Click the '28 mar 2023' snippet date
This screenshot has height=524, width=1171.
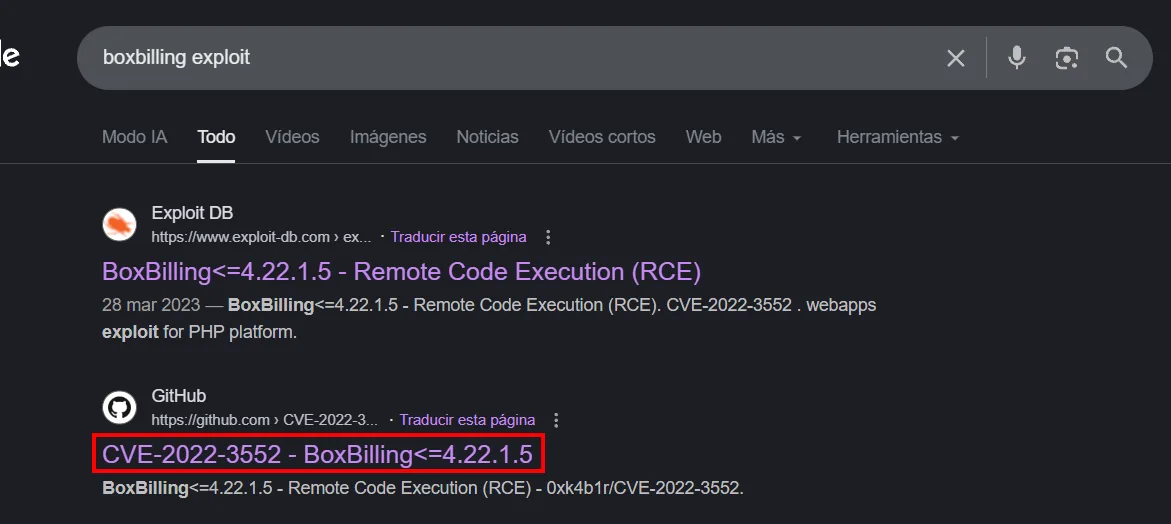[151, 305]
